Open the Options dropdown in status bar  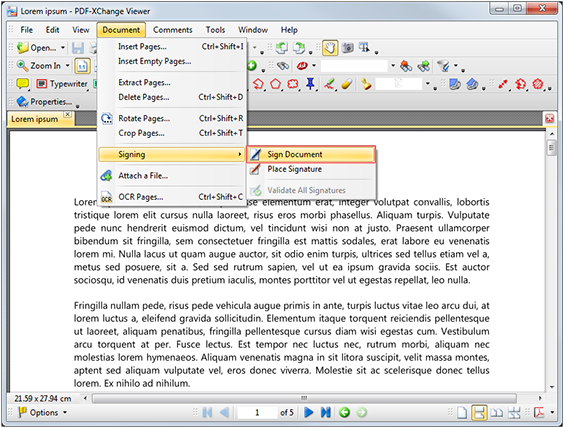click(x=42, y=413)
